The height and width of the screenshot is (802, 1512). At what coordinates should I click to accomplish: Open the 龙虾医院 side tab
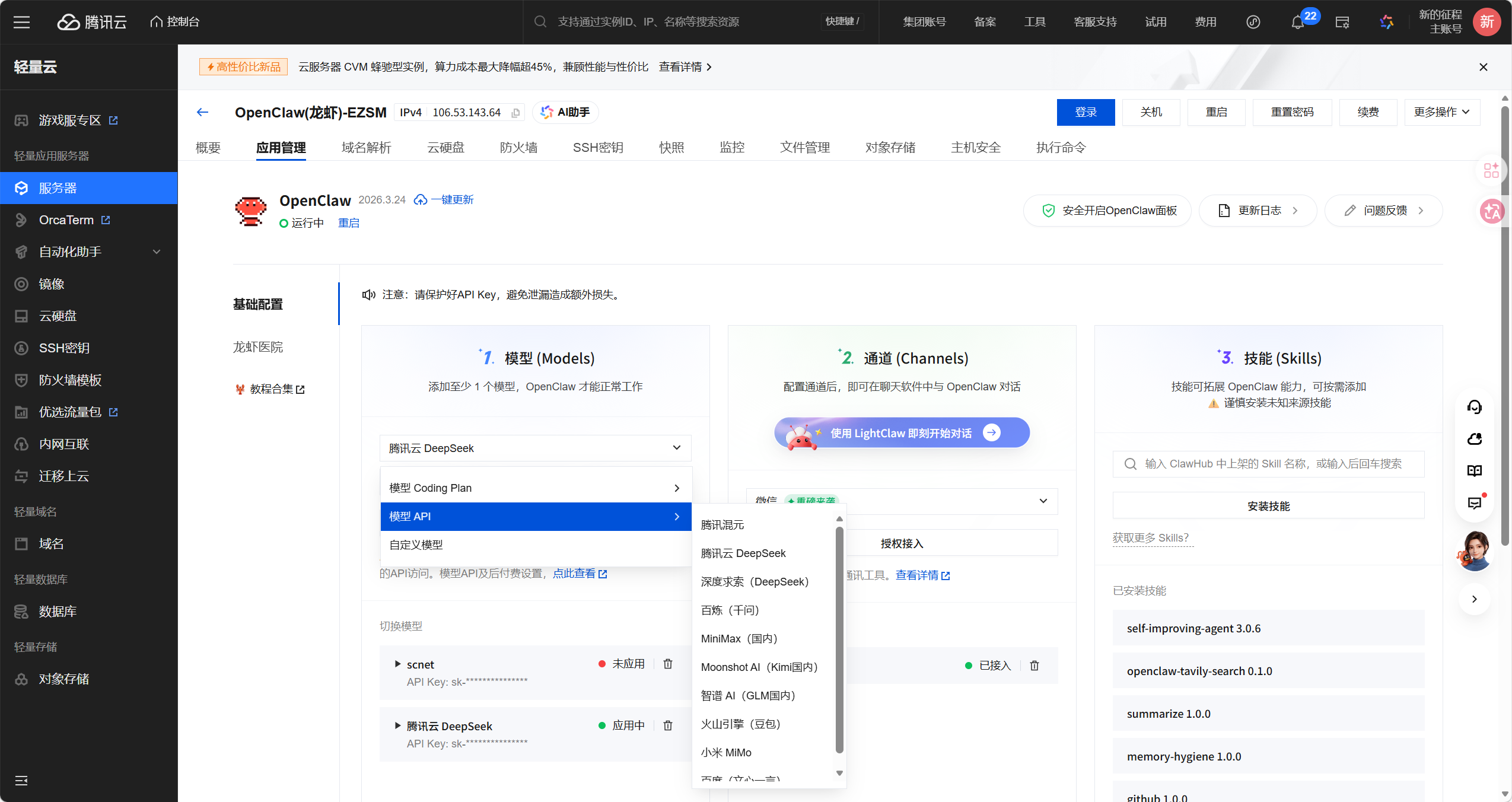(x=258, y=347)
